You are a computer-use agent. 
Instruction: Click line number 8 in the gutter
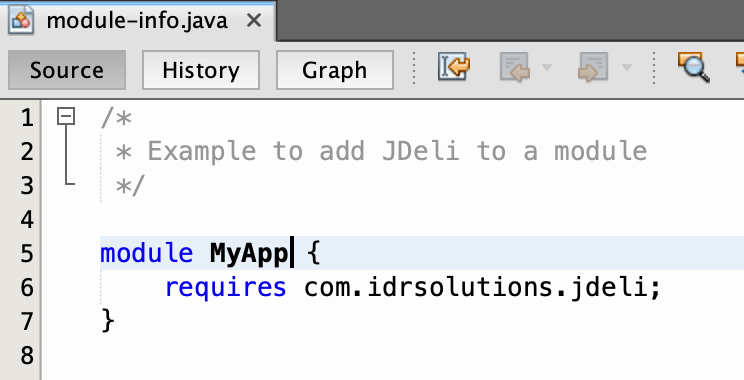pyautogui.click(x=27, y=356)
